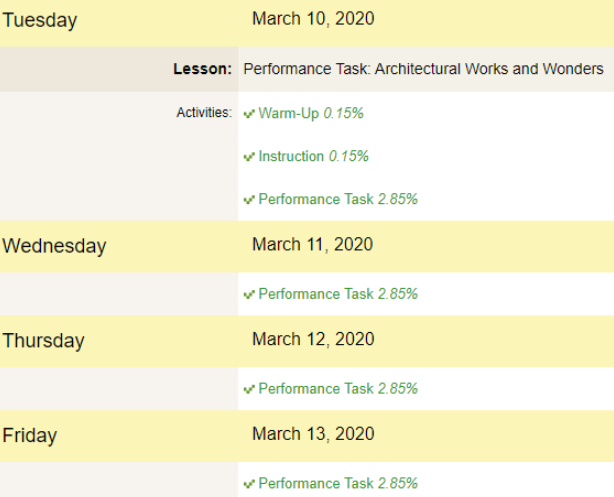Open Thursday's Performance Task 2.85% link
Viewport: 614px width, 497px height.
coord(338,389)
